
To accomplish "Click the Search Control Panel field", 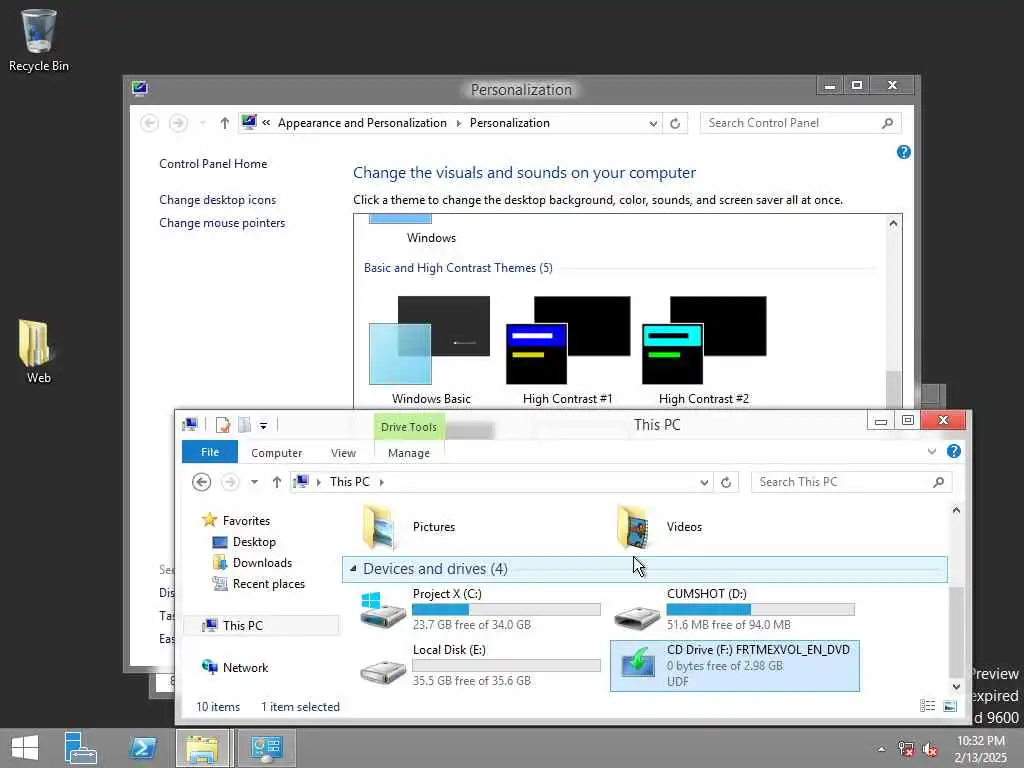I will point(800,123).
